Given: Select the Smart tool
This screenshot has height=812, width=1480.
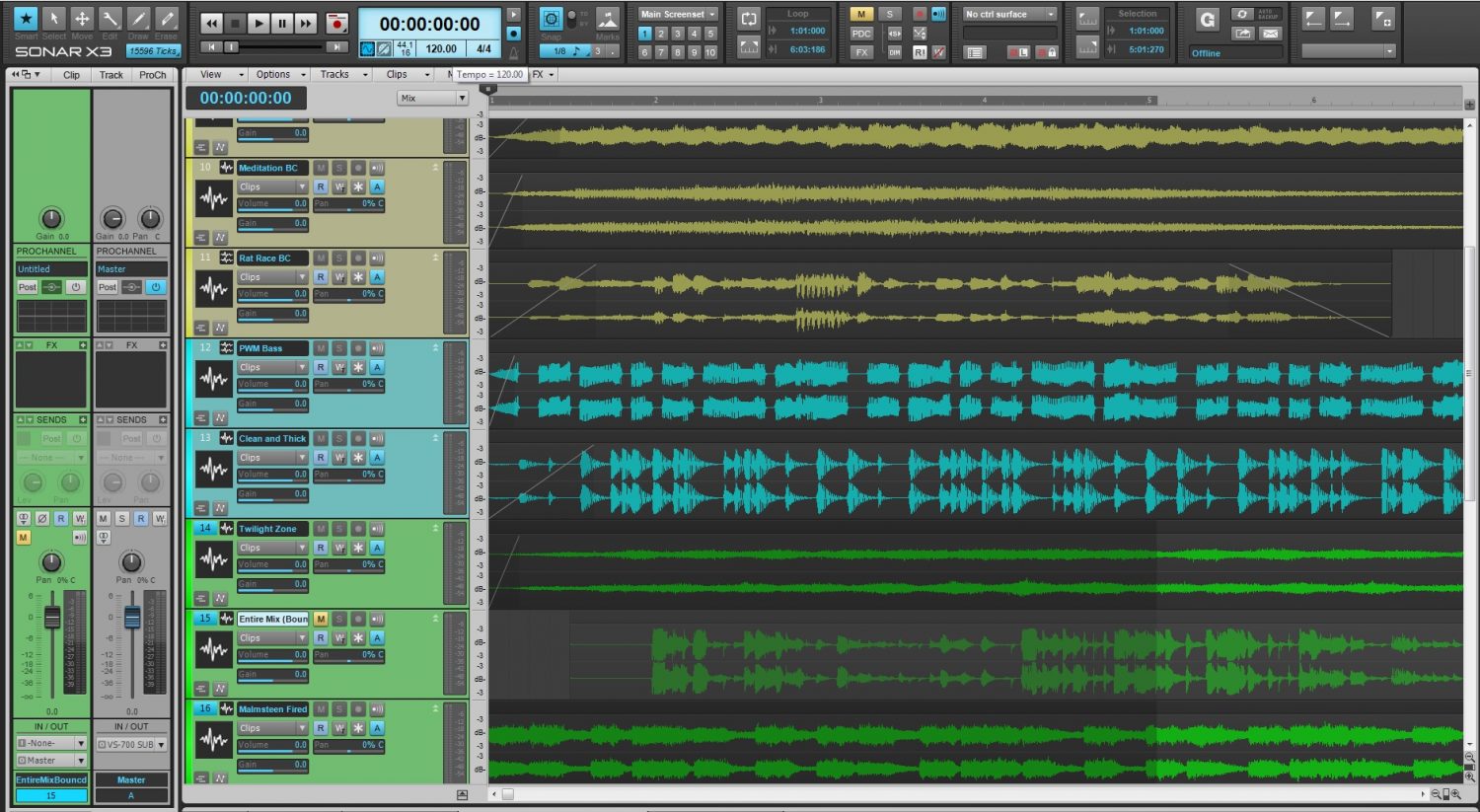Looking at the screenshot, I should pos(27,19).
